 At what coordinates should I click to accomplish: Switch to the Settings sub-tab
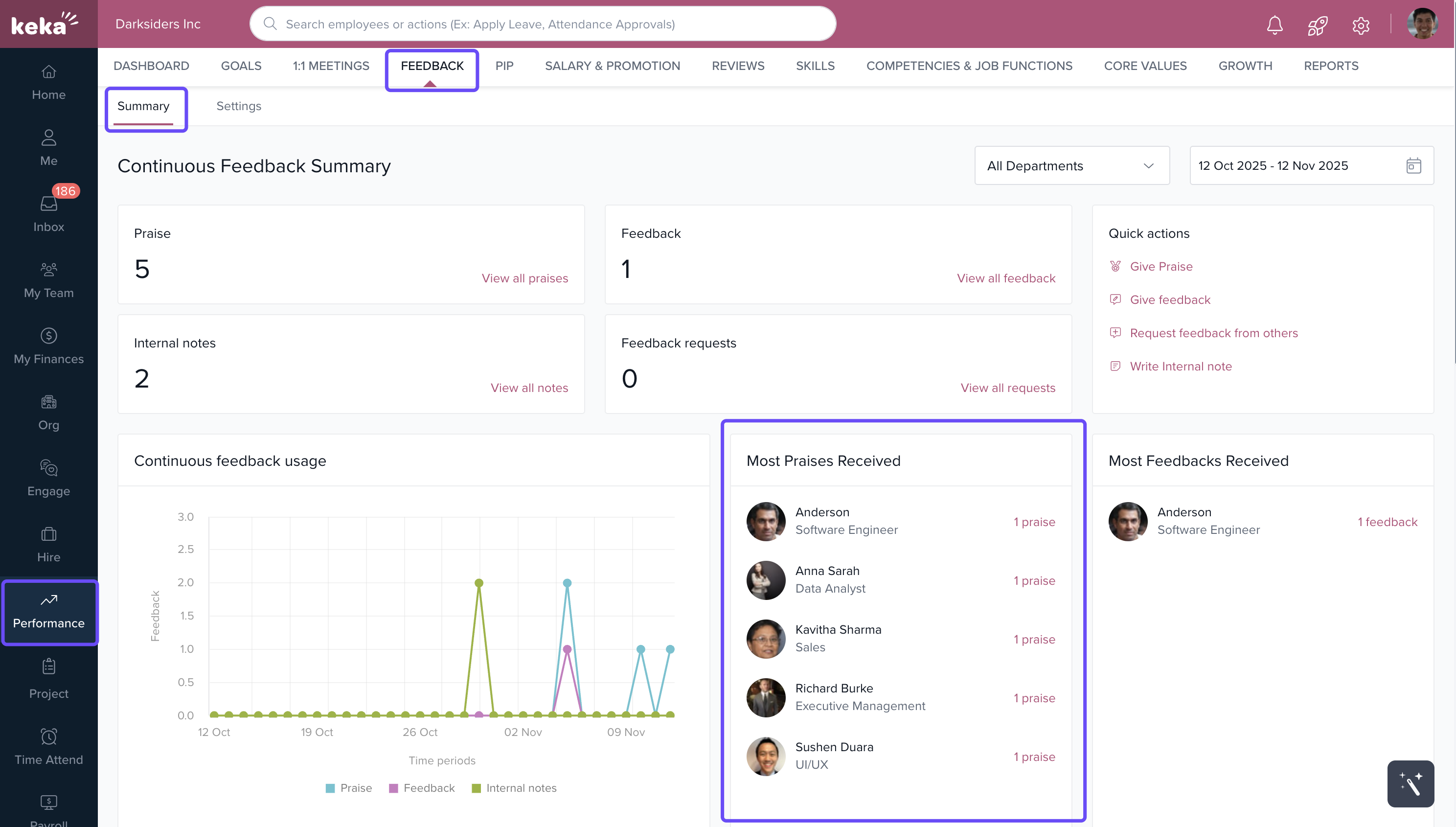(238, 106)
